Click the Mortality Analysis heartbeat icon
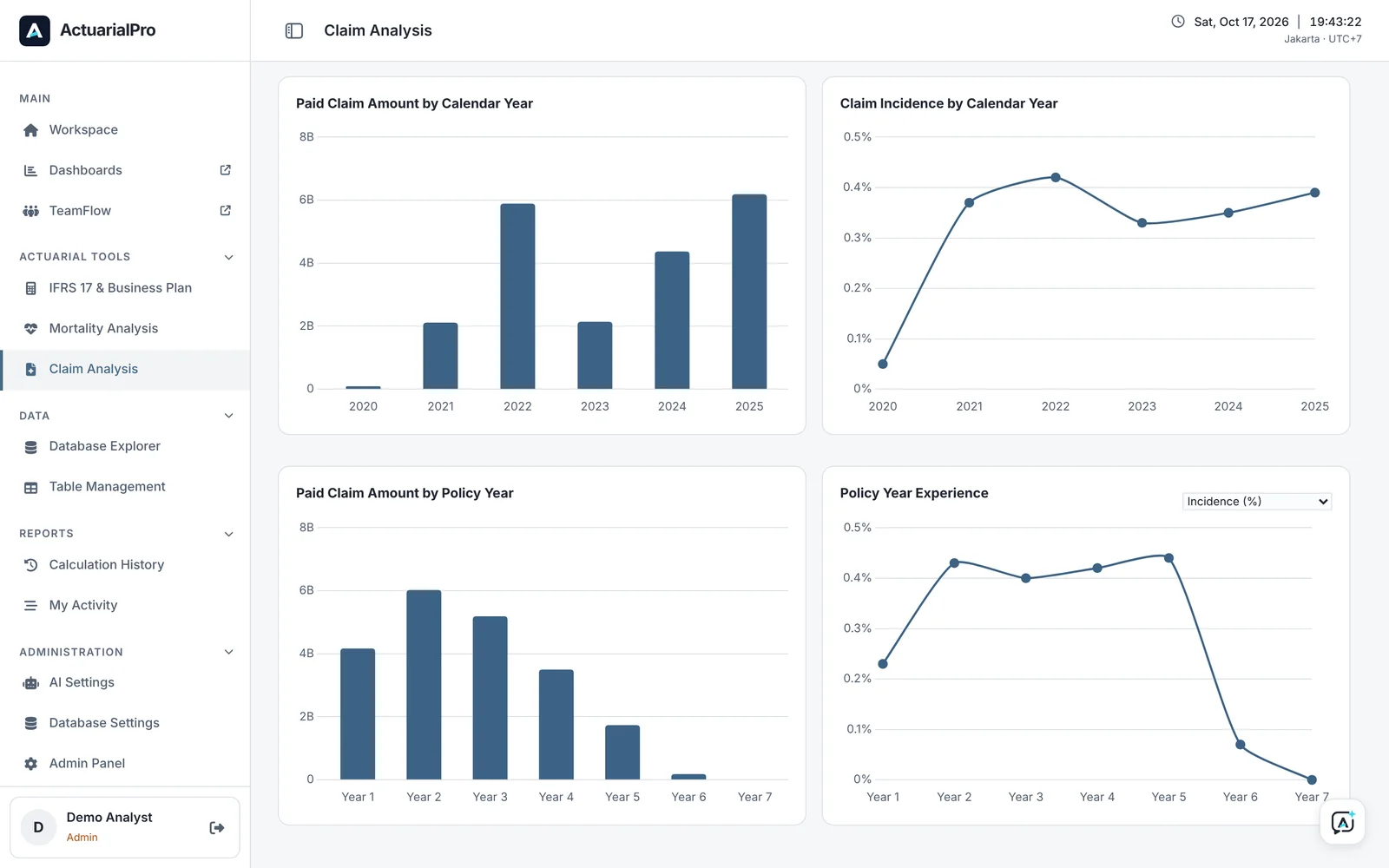This screenshot has height=868, width=1389. tap(31, 329)
